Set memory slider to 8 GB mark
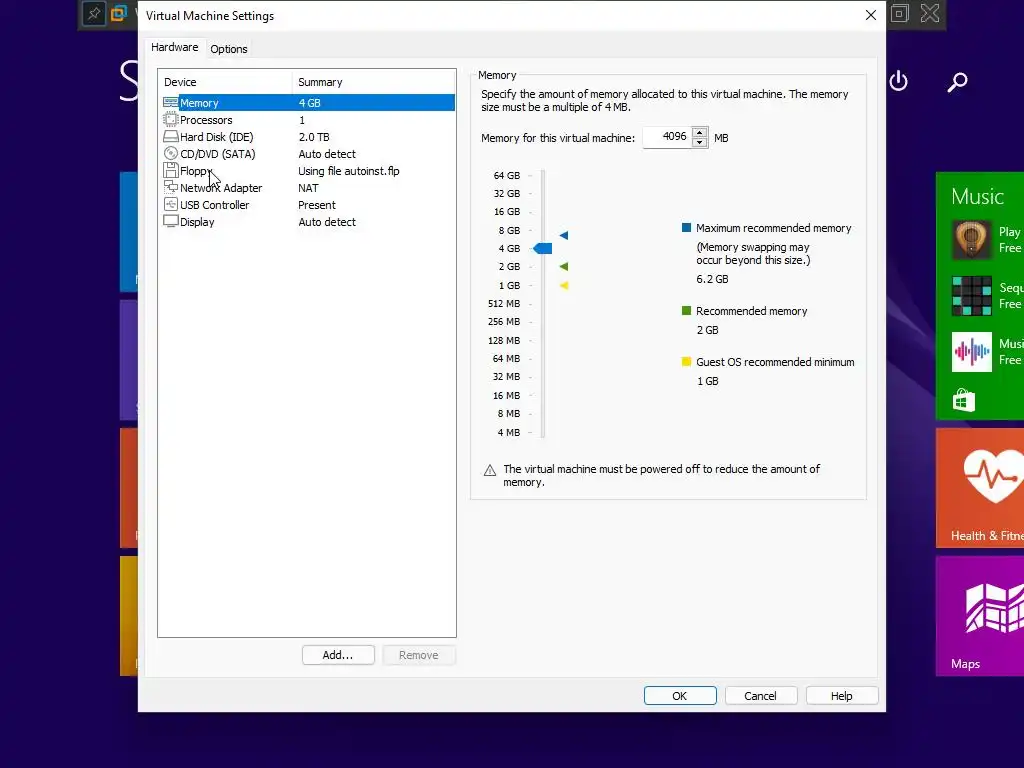This screenshot has width=1024, height=768. coord(543,231)
